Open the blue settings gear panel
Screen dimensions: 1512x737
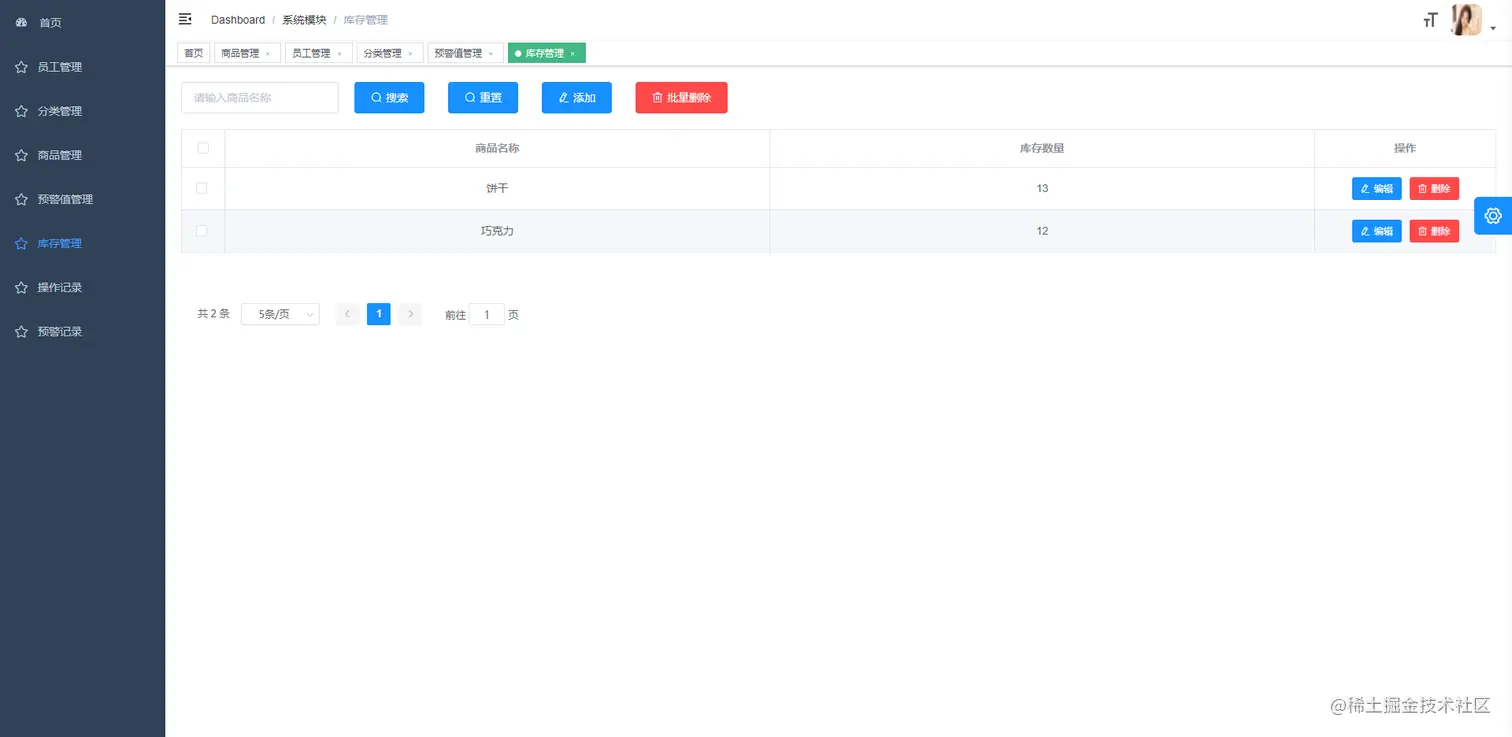click(1493, 215)
